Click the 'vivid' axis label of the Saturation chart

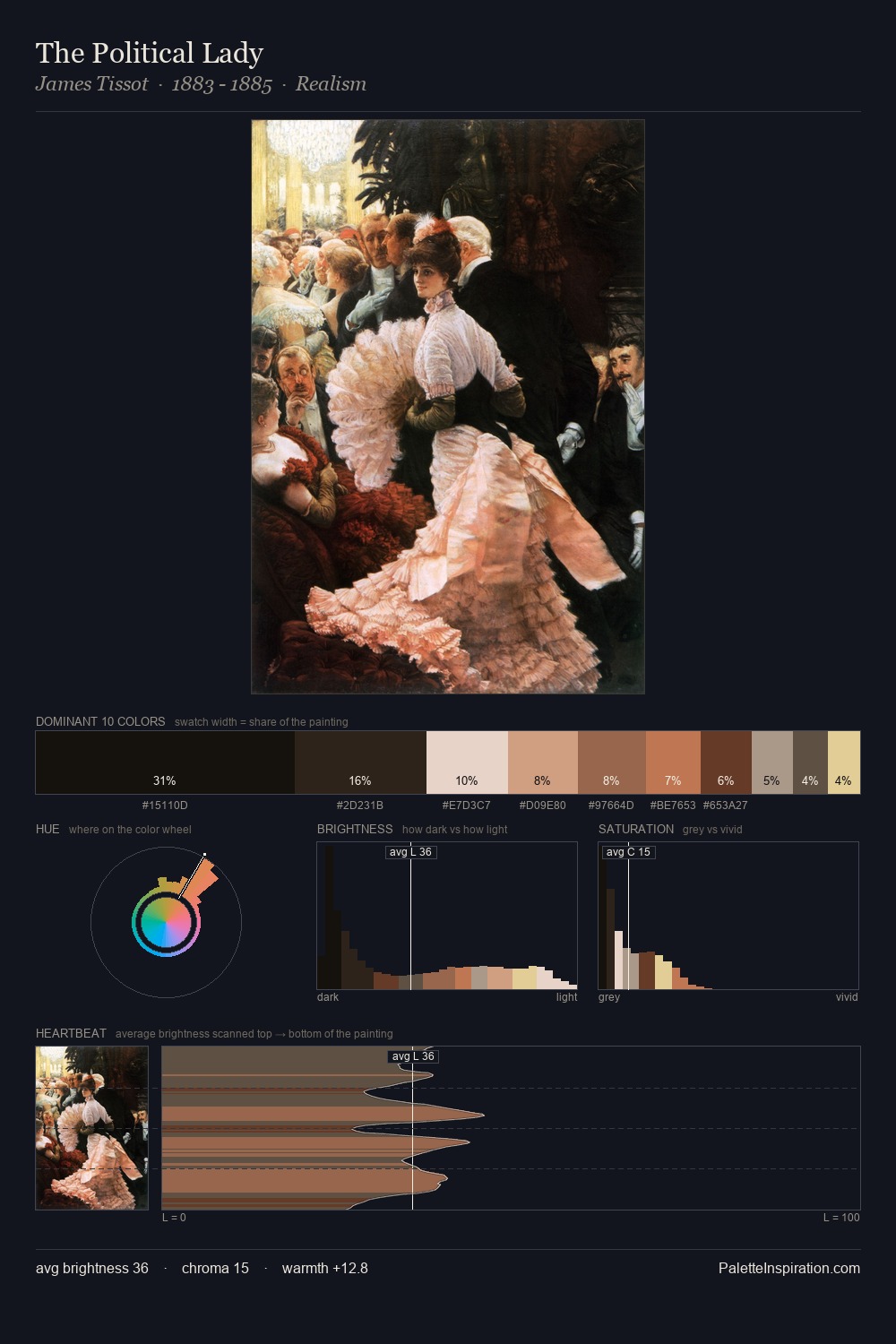point(847,997)
